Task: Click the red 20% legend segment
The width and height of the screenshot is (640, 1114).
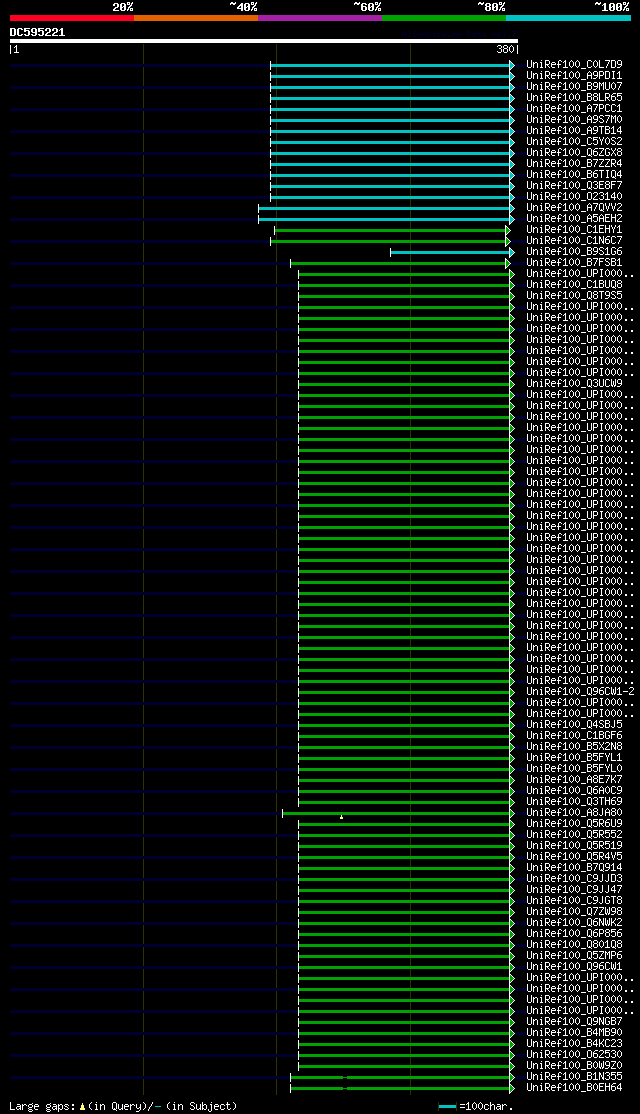Action: (x=72, y=18)
